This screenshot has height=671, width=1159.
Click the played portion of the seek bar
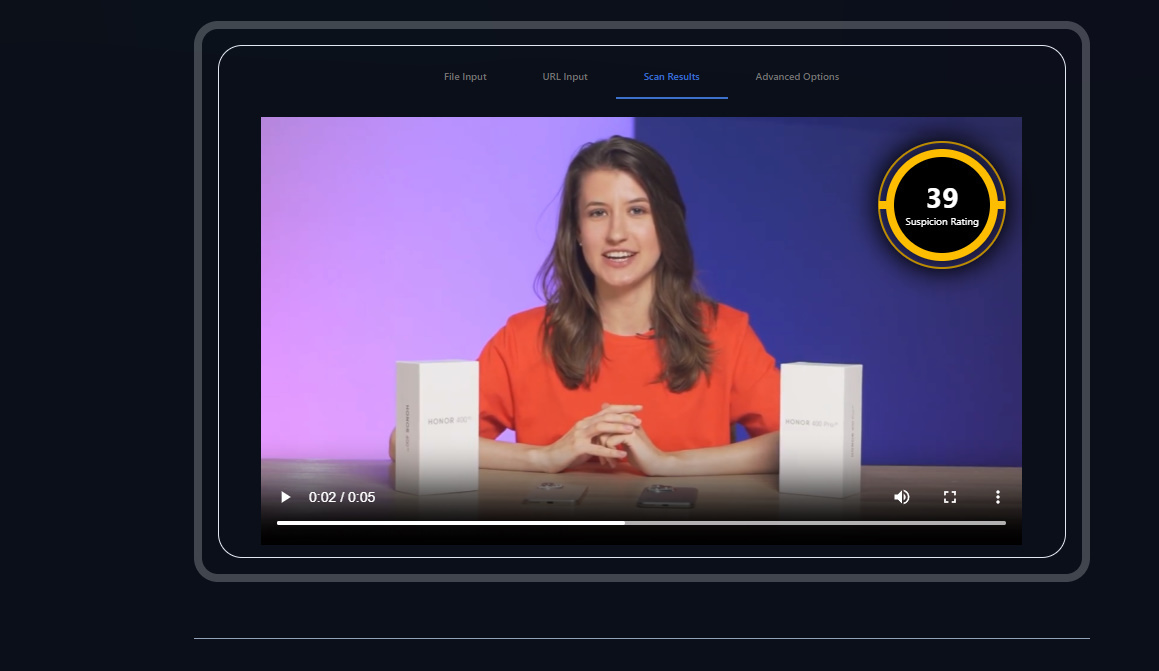[450, 522]
